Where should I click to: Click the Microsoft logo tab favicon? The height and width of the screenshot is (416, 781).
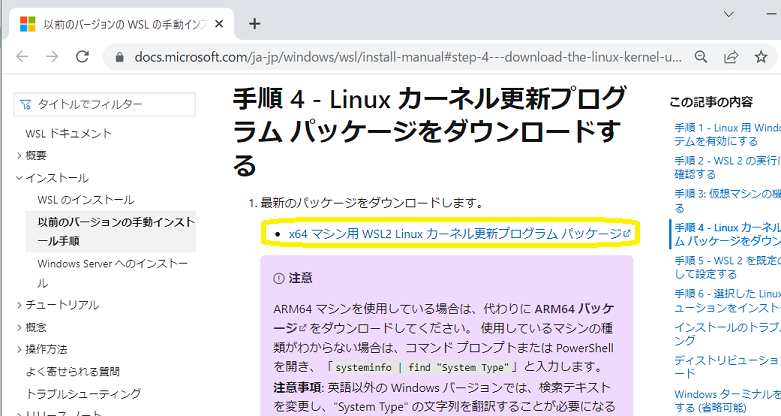(27, 24)
